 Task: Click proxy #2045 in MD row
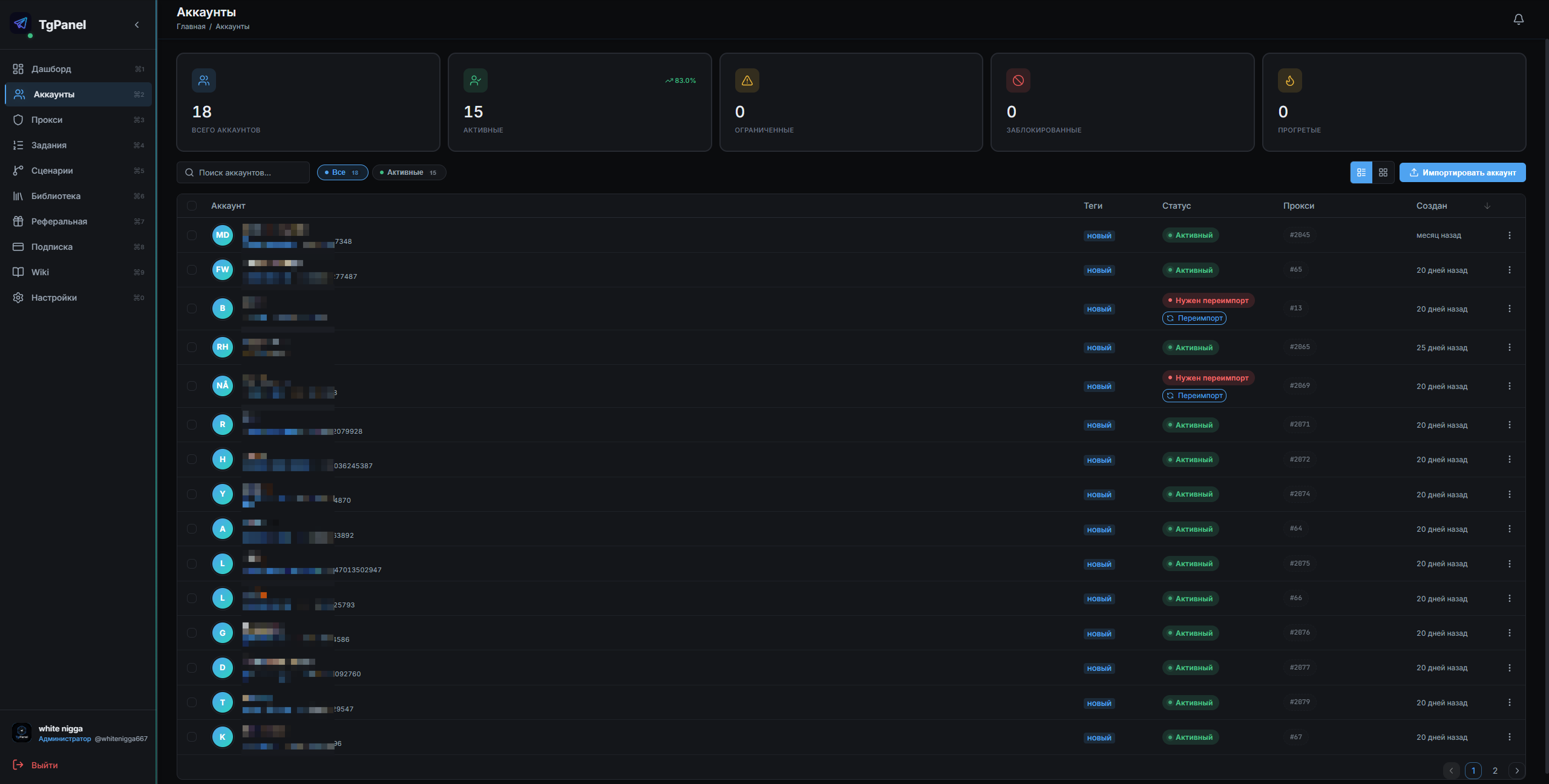tap(1300, 235)
